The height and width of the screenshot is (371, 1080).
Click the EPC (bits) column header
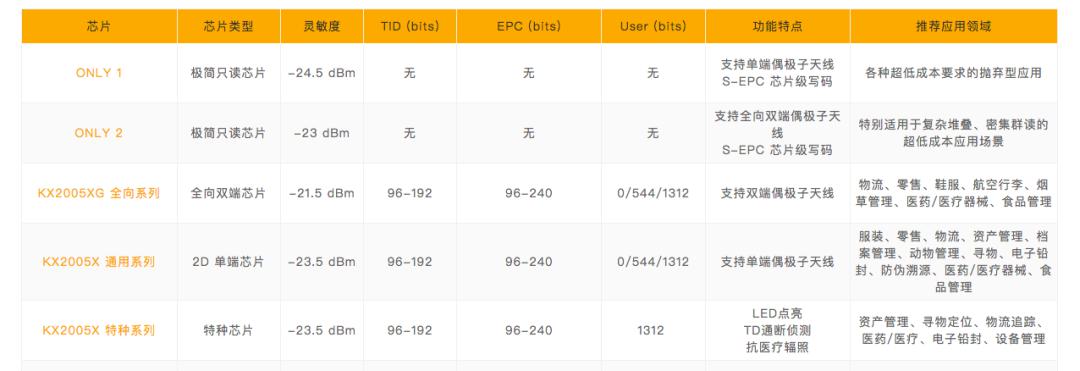529,27
